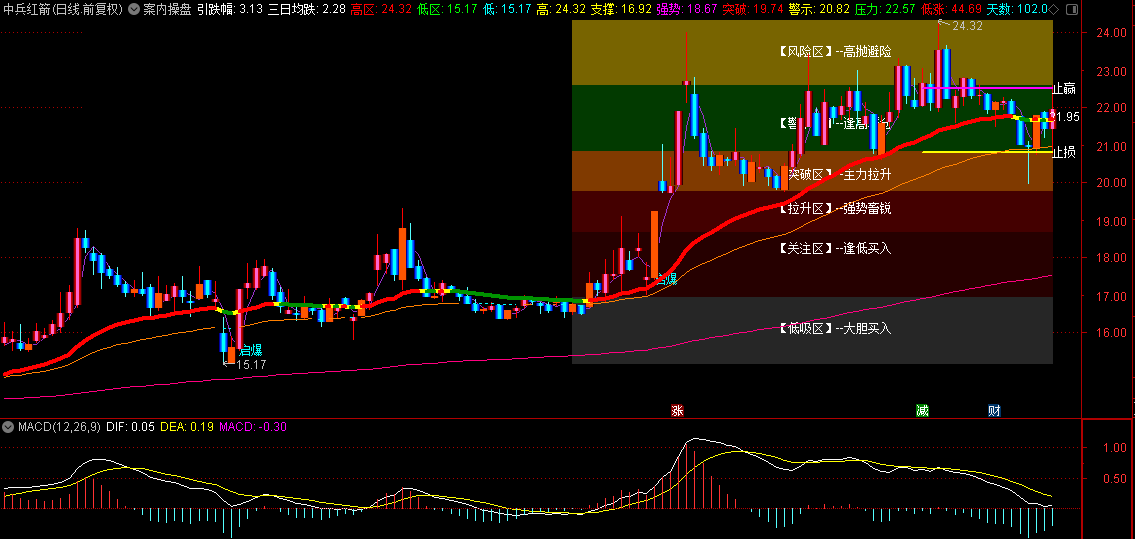The width and height of the screenshot is (1135, 539).
Task: Click the 止赢 take-profit label
Action: [1064, 89]
